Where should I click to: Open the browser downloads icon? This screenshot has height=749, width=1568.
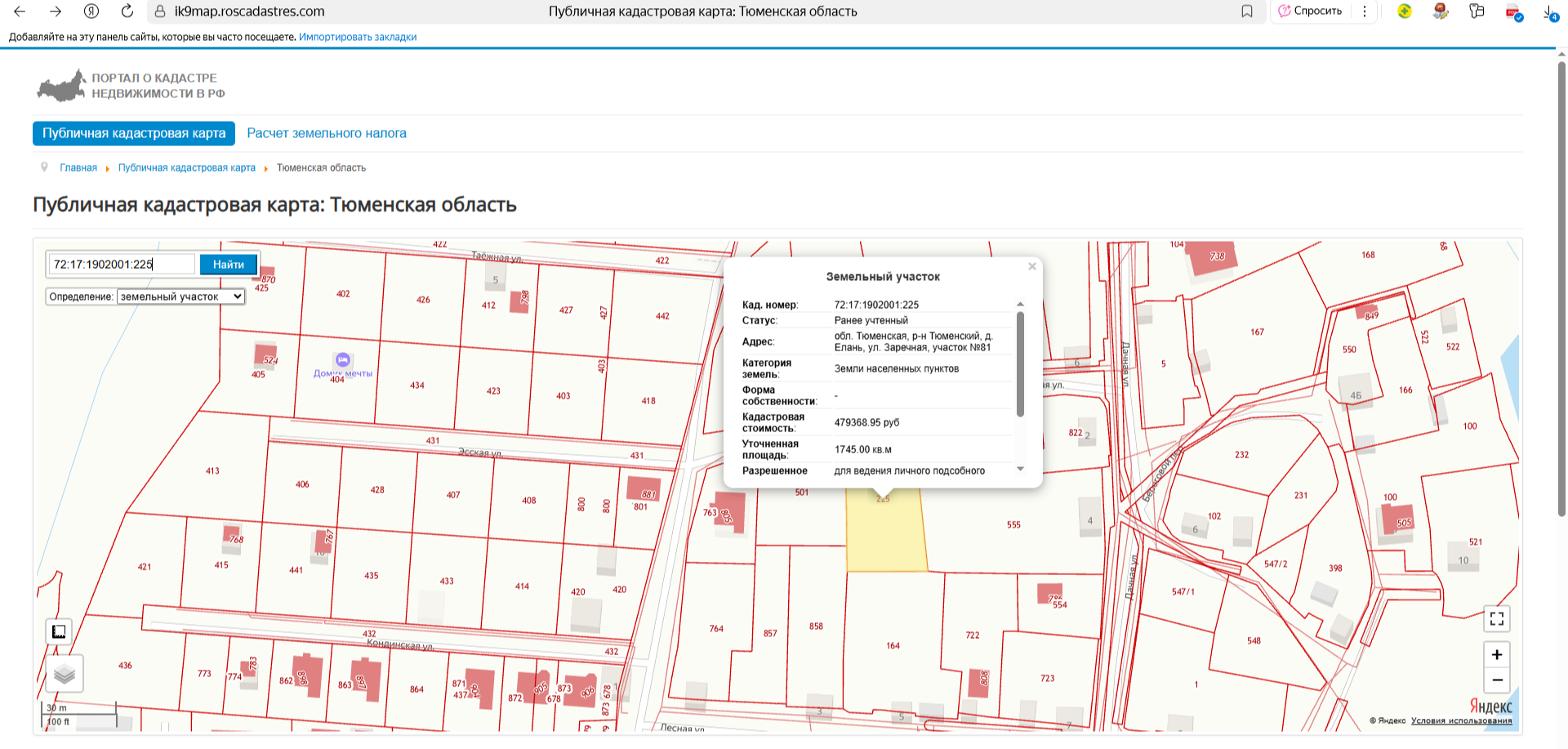coord(1549,11)
